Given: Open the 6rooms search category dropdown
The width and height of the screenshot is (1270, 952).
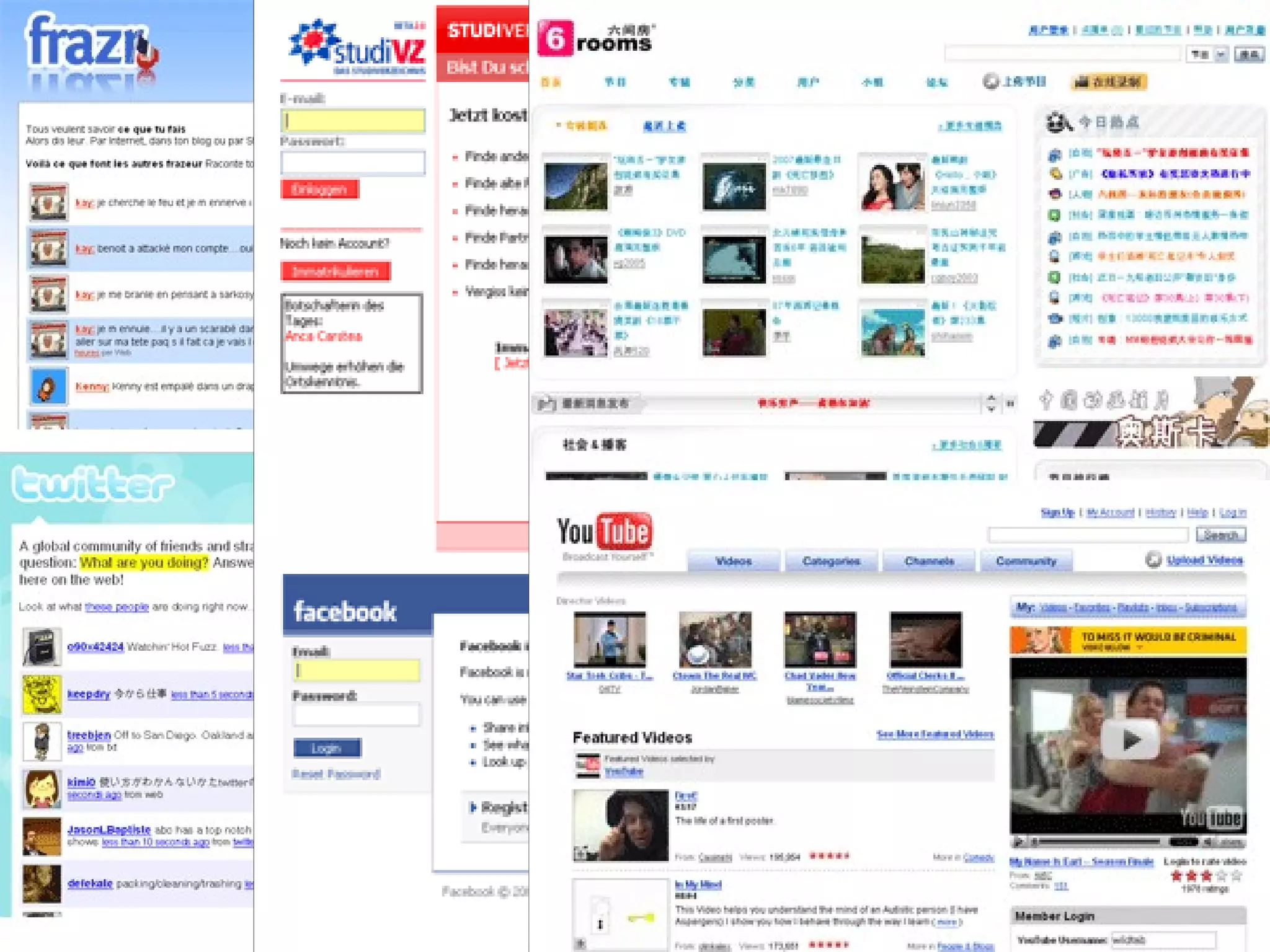Looking at the screenshot, I should pyautogui.click(x=1220, y=55).
